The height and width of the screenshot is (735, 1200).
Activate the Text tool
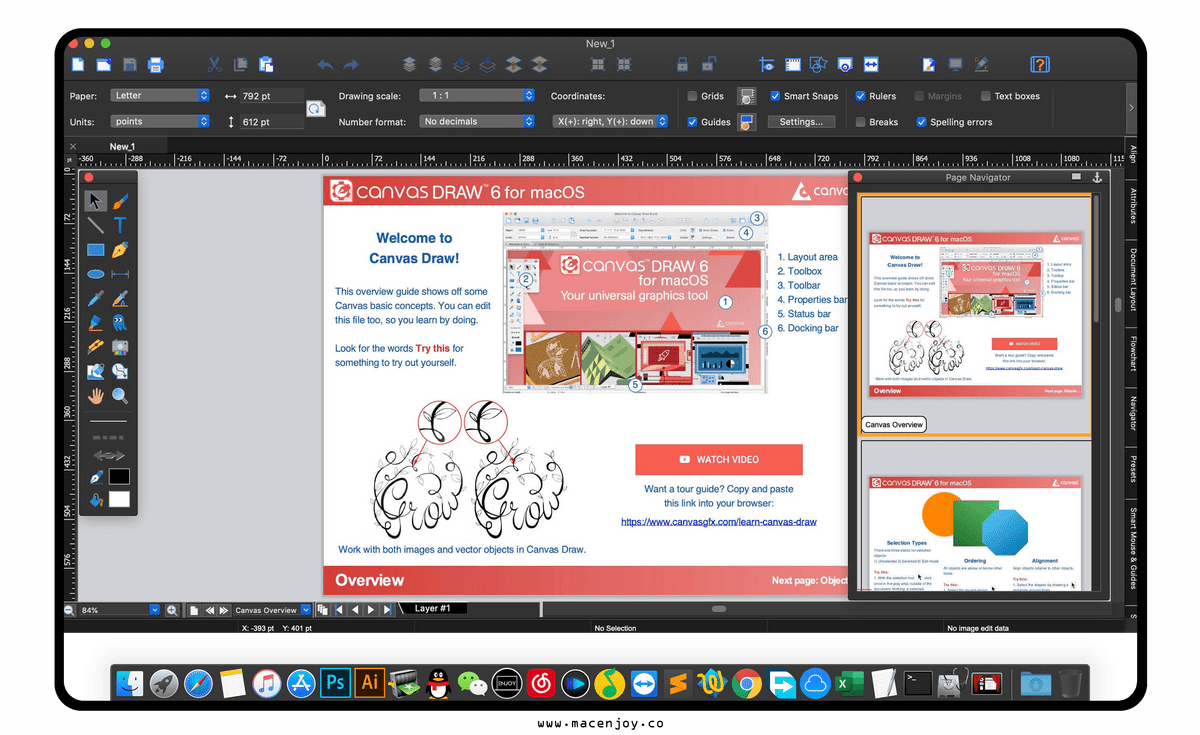(x=120, y=225)
